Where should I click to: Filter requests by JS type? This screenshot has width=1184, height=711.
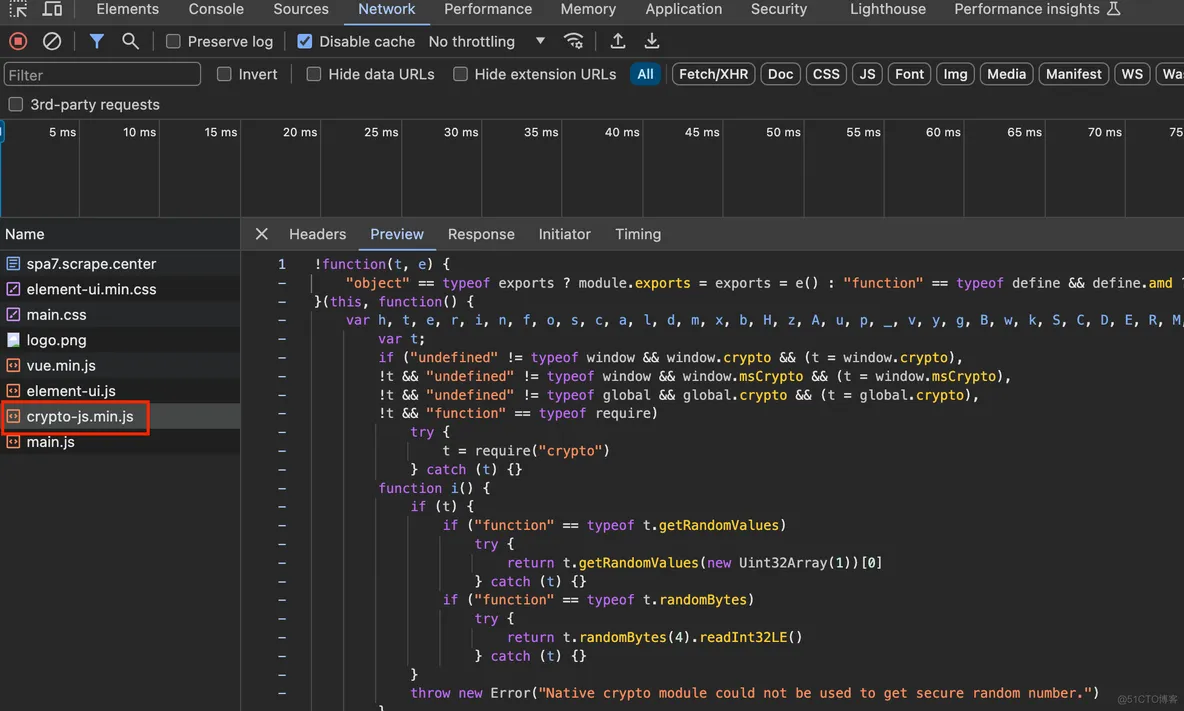point(867,74)
